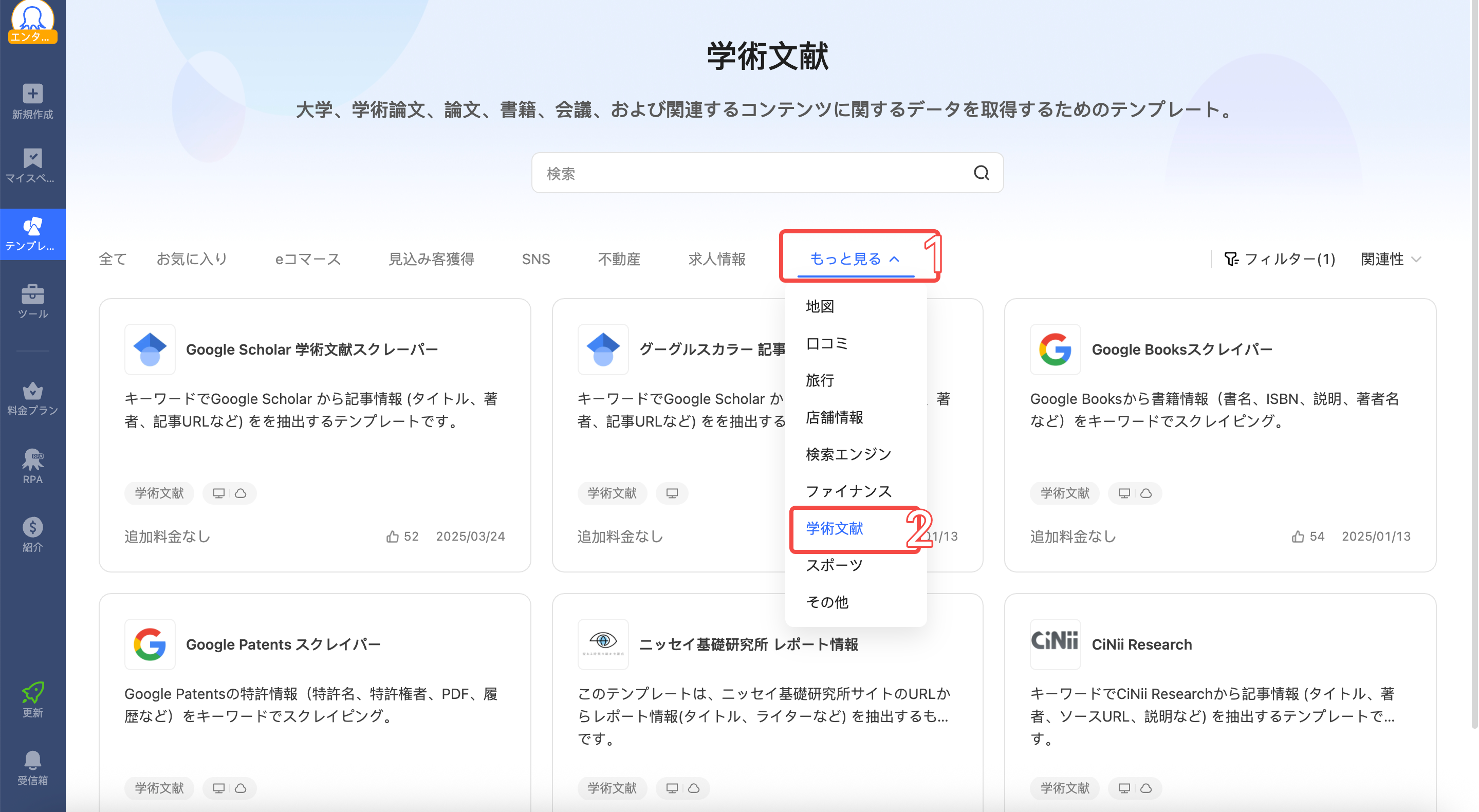Open the ツール toolbox icon
This screenshot has width=1479, height=812.
32,294
